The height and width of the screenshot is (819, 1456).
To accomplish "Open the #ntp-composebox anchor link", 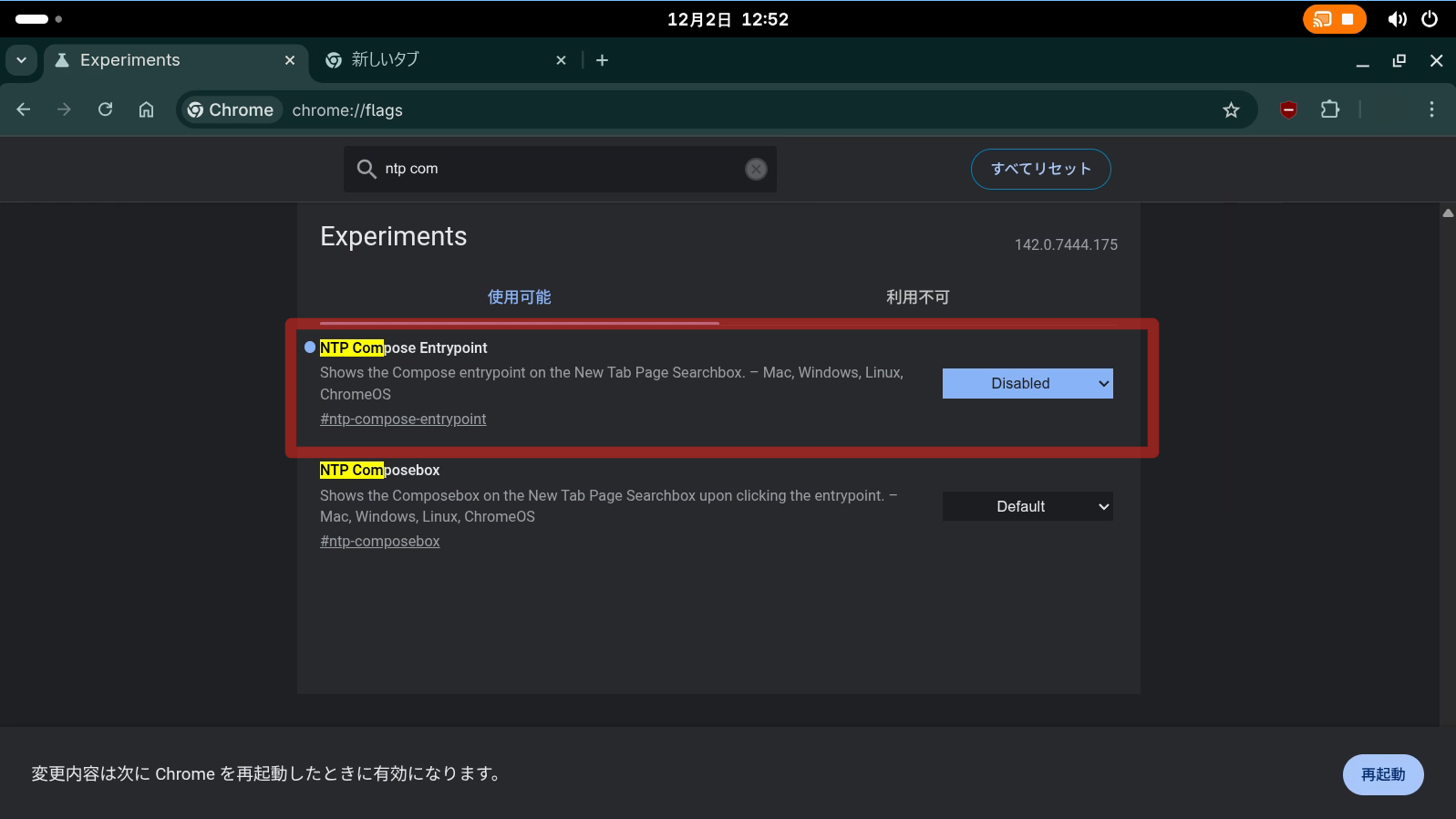I will pos(379,542).
